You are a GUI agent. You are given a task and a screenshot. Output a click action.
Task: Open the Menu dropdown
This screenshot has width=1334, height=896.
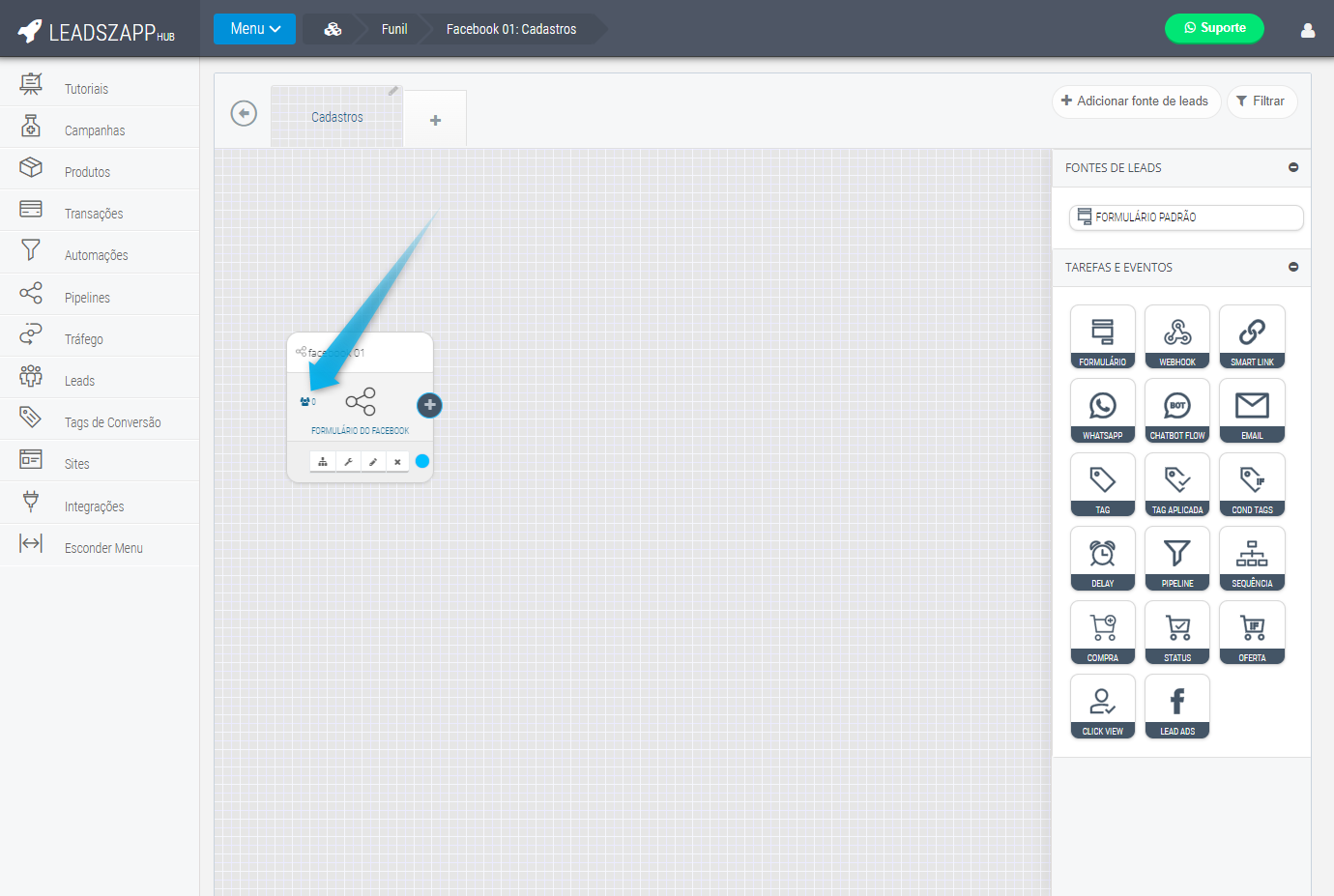click(254, 29)
